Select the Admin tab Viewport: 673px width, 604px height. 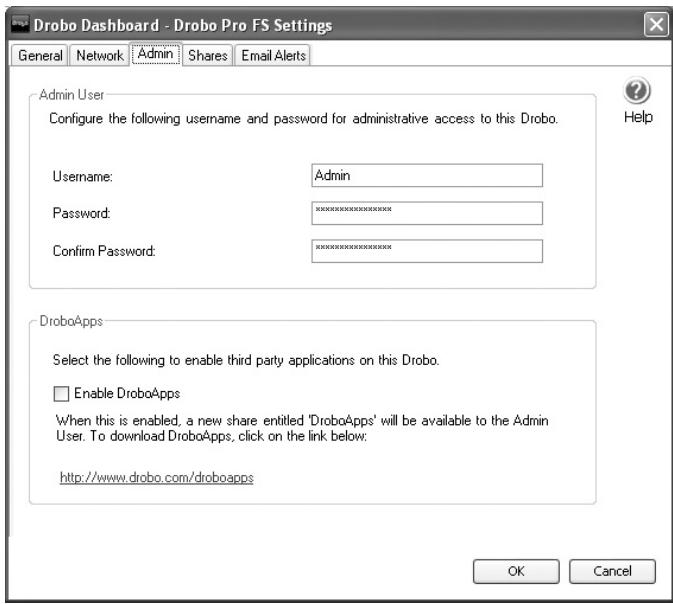155,54
